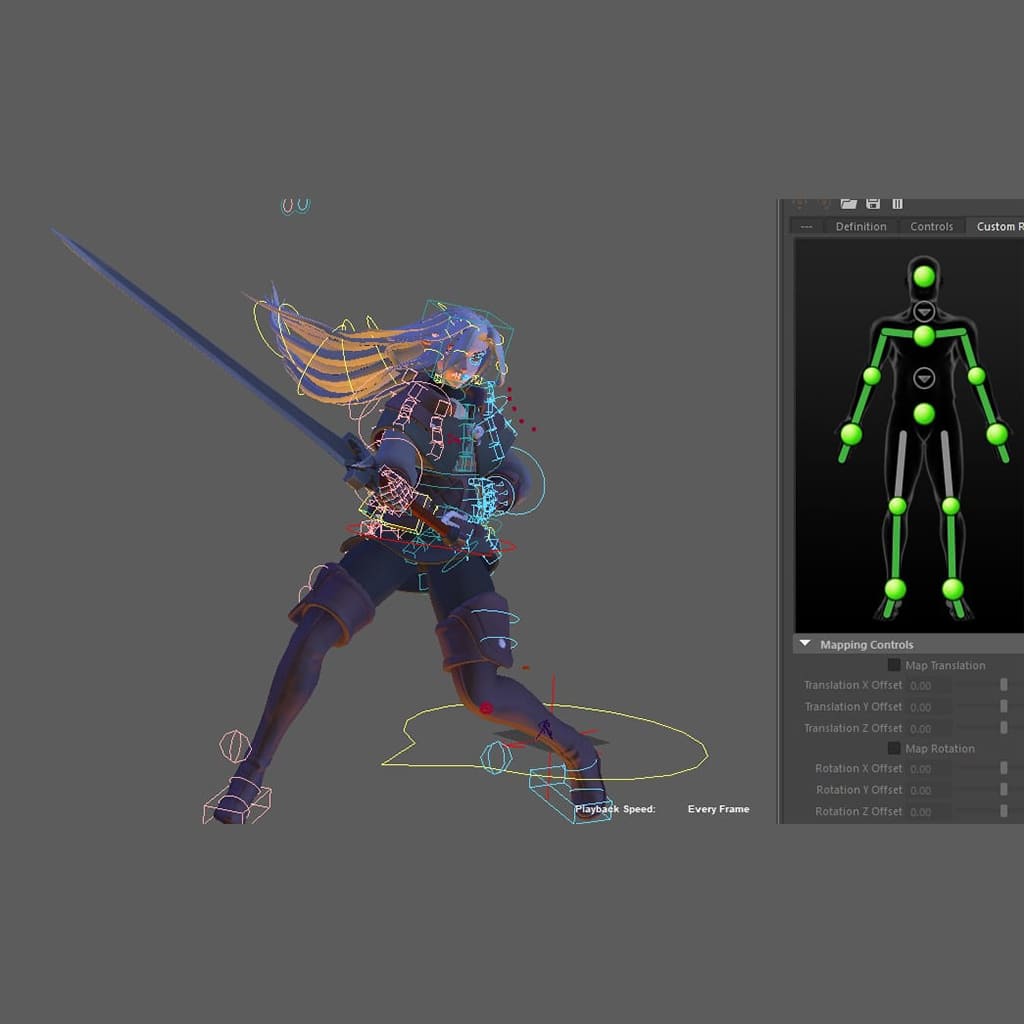Viewport: 1024px width, 1024px height.
Task: Pick the green elbow effector nearest the tabs
Action: (x=872, y=376)
